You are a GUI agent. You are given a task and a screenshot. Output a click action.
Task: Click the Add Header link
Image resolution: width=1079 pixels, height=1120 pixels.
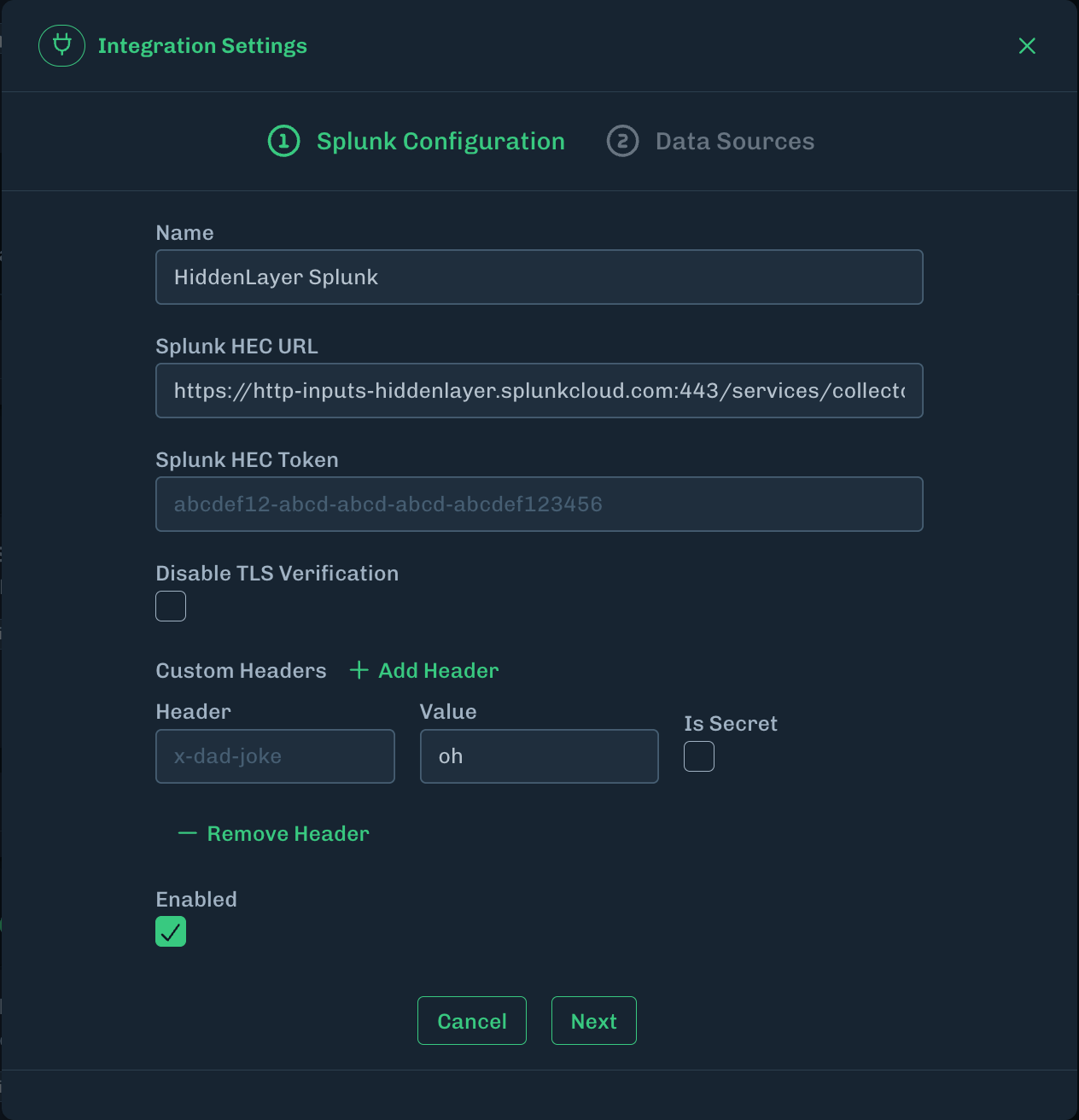coord(424,670)
